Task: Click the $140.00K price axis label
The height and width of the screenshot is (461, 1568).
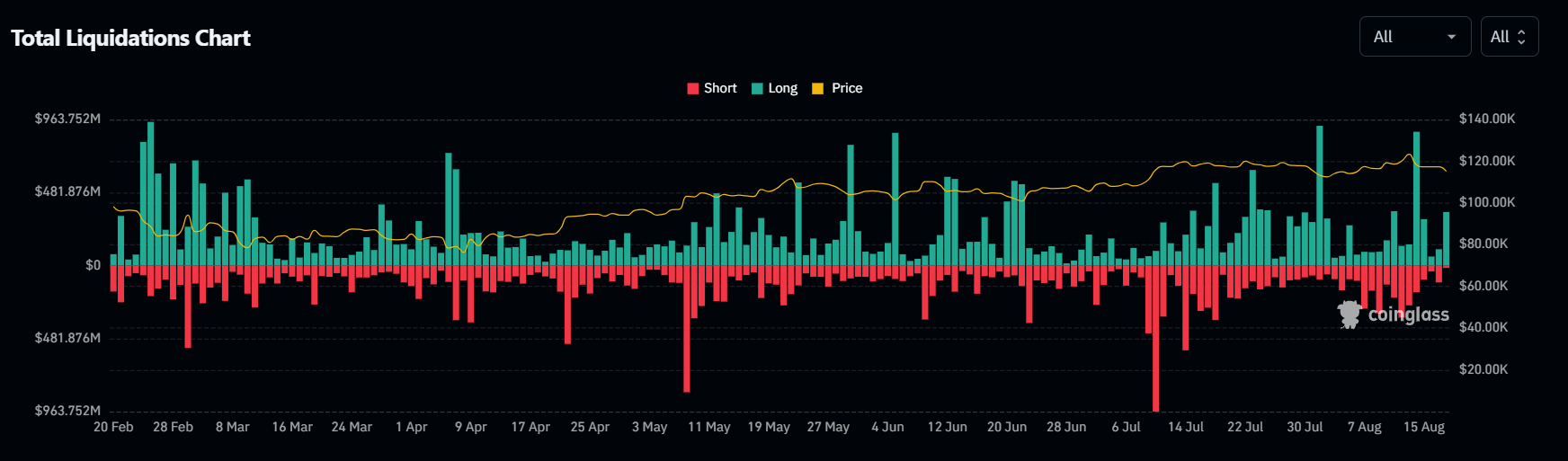Action: tap(1486, 119)
